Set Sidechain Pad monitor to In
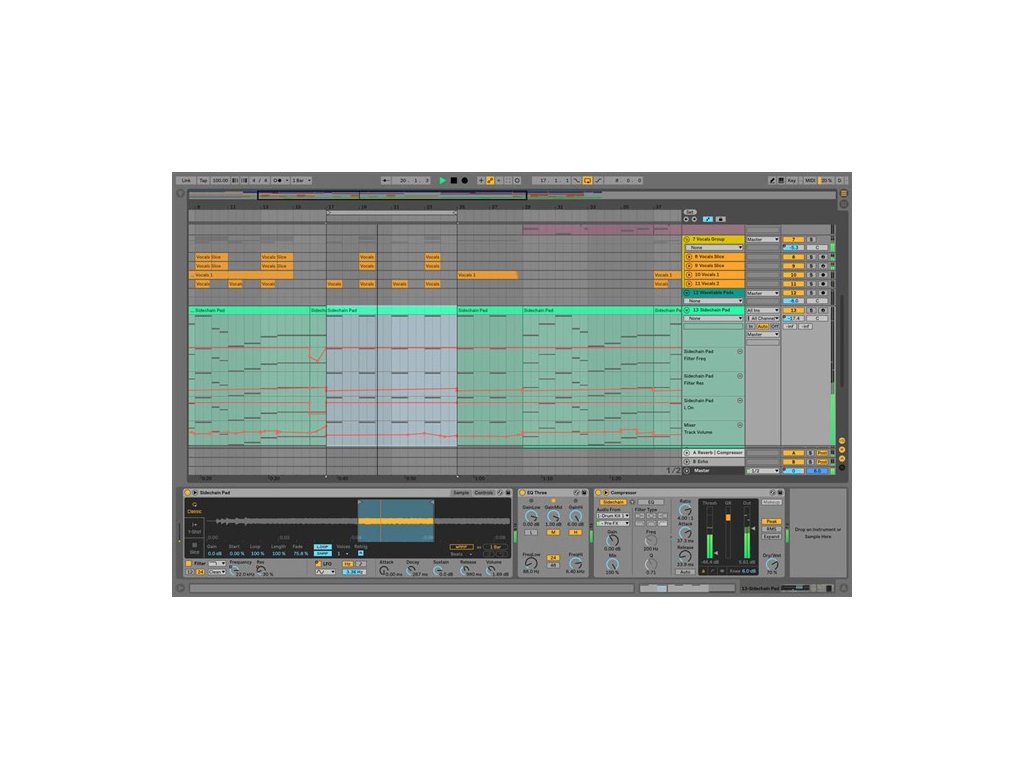 [x=751, y=326]
